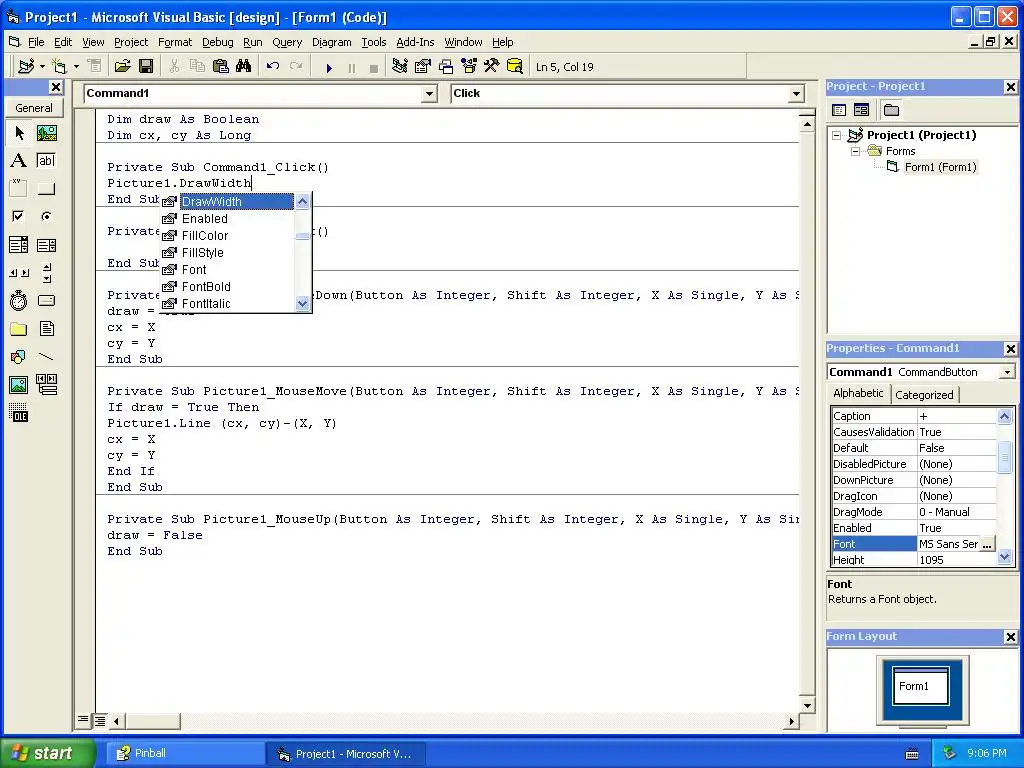Open the Procedure dropdown showing Click

coord(796,94)
